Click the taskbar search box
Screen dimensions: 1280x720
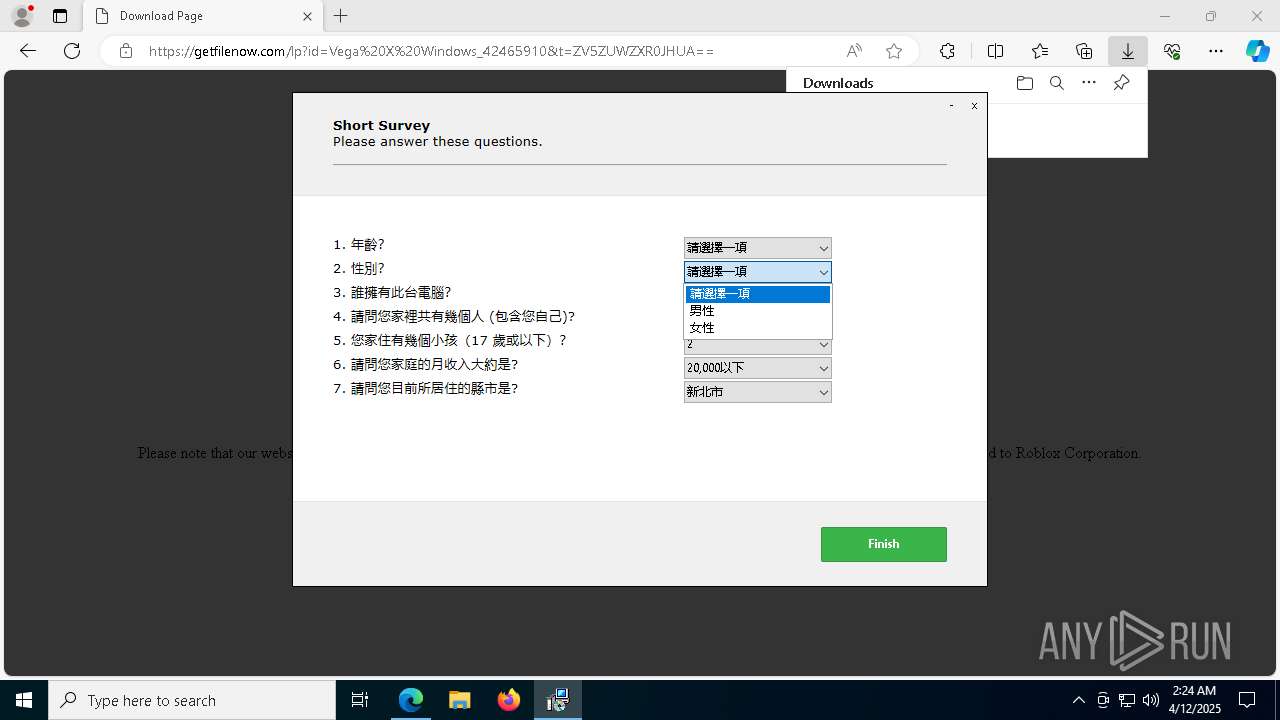point(192,700)
